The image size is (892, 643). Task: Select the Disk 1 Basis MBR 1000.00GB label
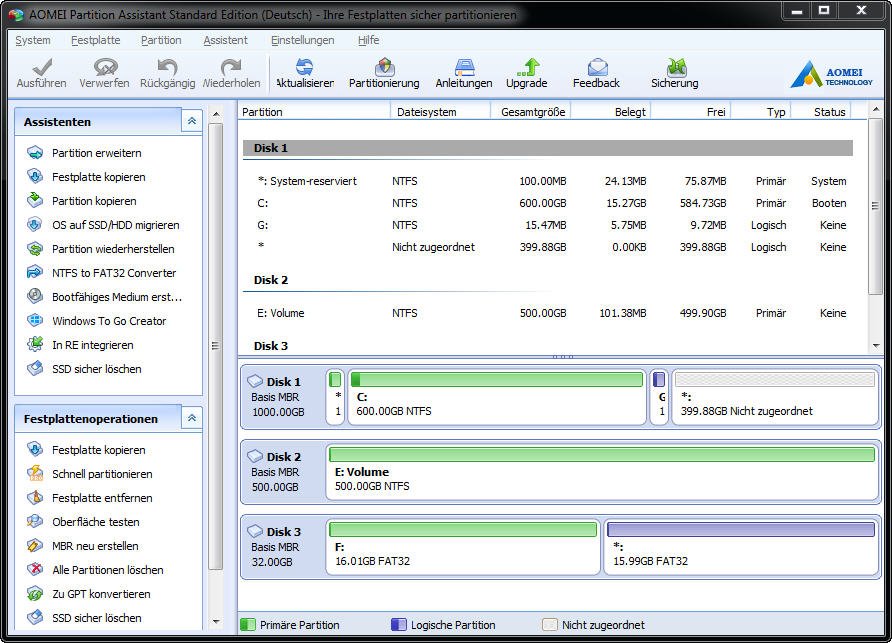click(282, 397)
